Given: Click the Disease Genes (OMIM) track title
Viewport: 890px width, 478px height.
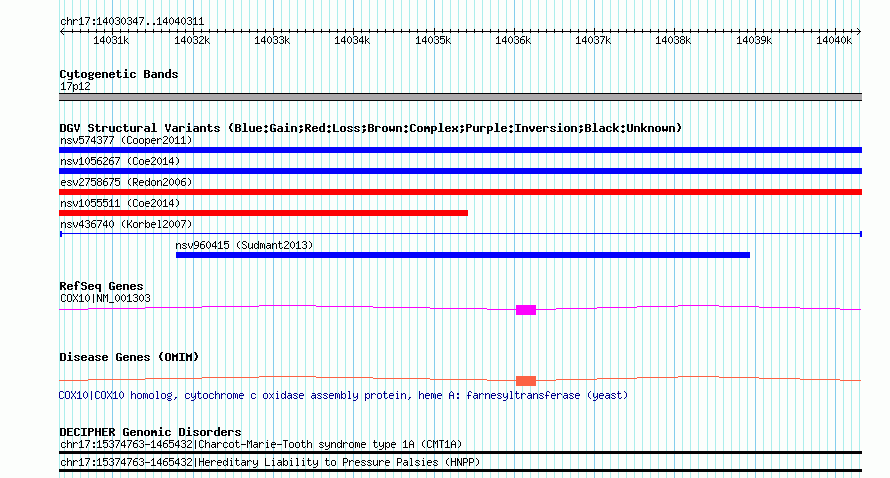Looking at the screenshot, I should click(x=129, y=357).
